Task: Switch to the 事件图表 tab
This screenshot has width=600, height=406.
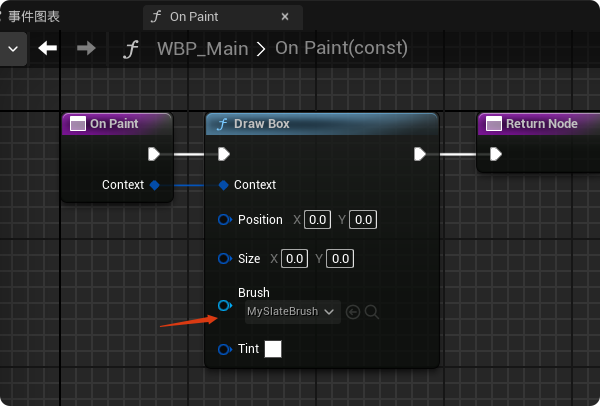Action: click(34, 16)
